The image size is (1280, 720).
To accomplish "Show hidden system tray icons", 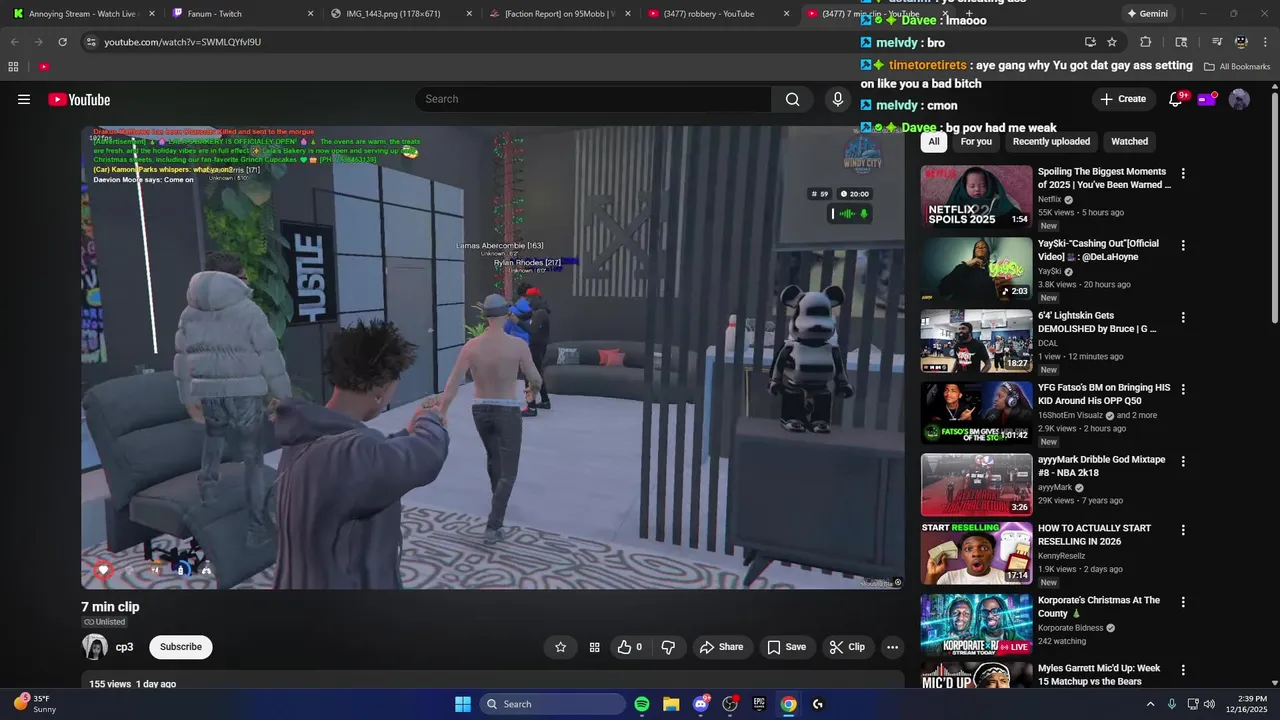I will pos(1150,704).
